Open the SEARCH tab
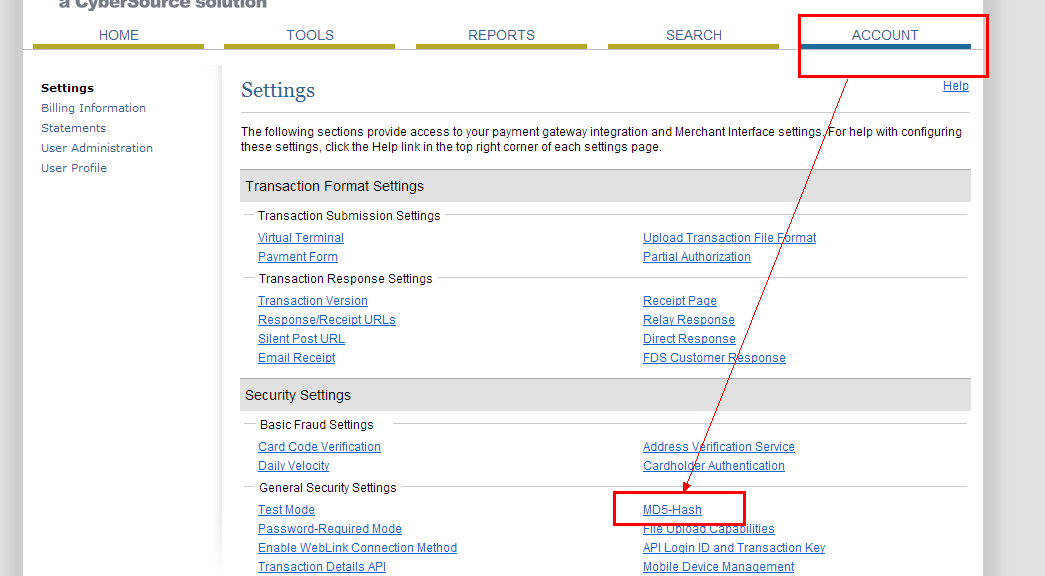The width and height of the screenshot is (1045, 576). pos(694,35)
